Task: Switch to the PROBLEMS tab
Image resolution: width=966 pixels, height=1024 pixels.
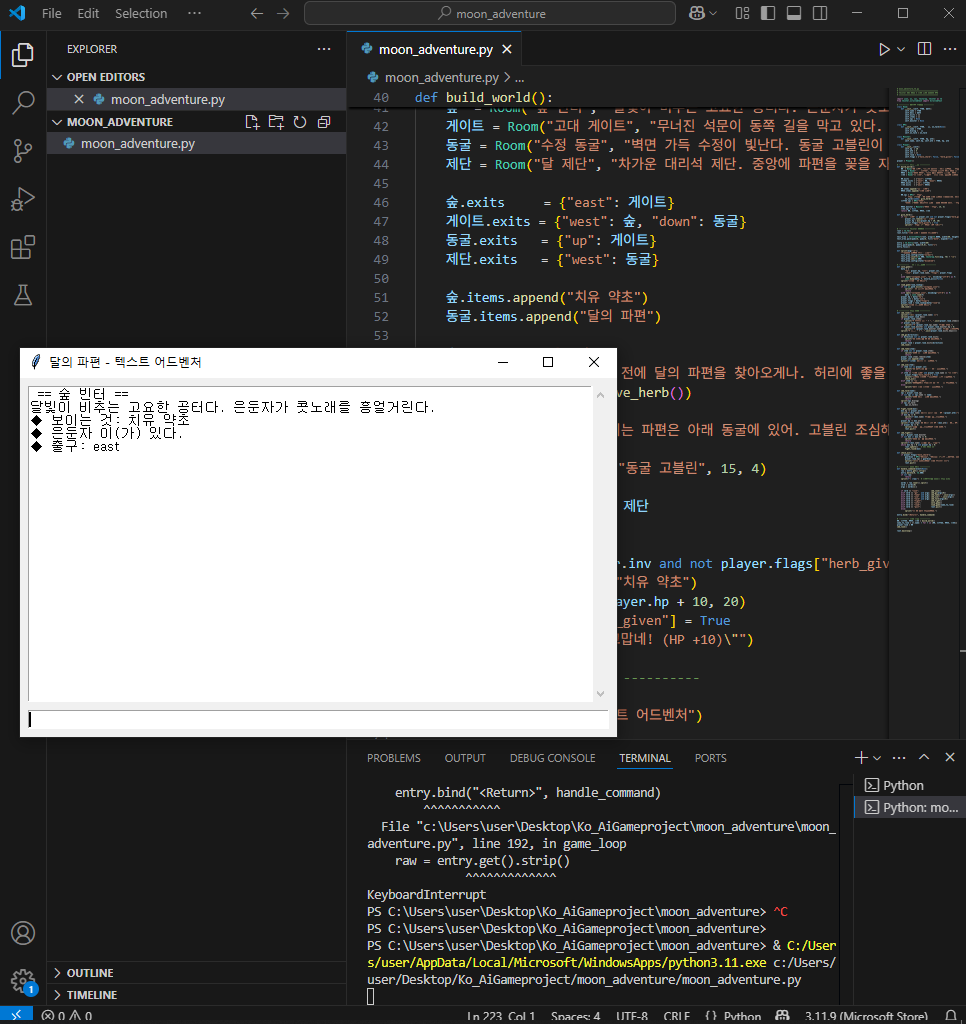Action: (394, 758)
